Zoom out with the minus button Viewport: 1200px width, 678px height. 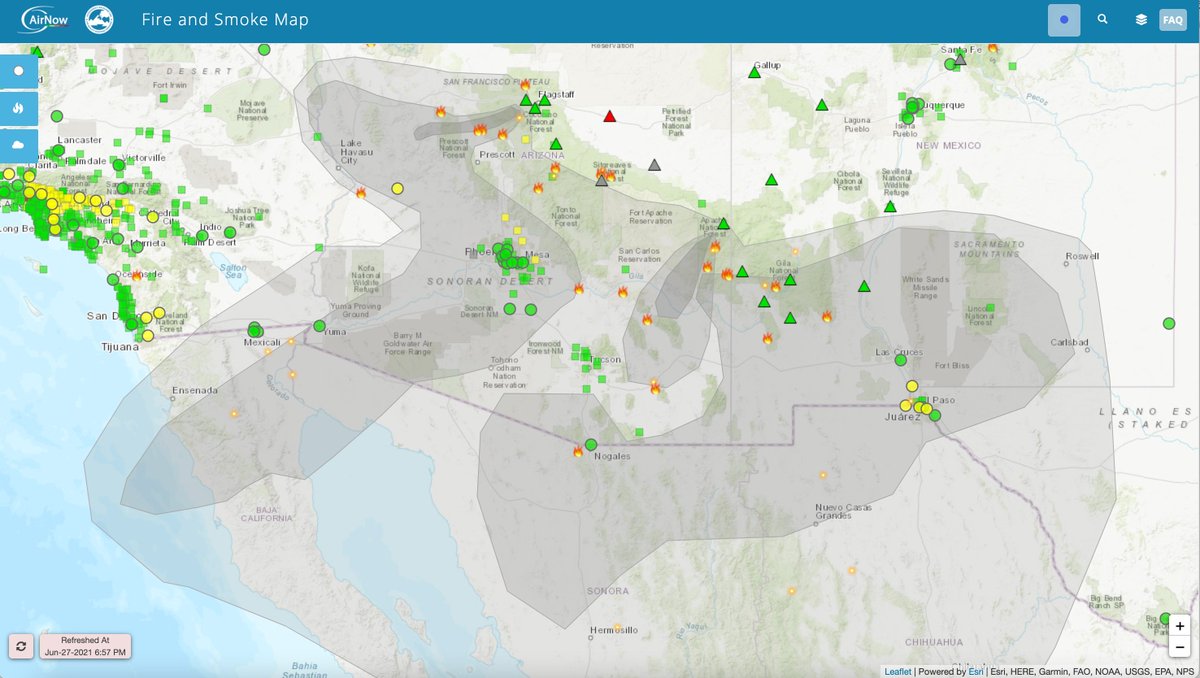coord(1180,646)
